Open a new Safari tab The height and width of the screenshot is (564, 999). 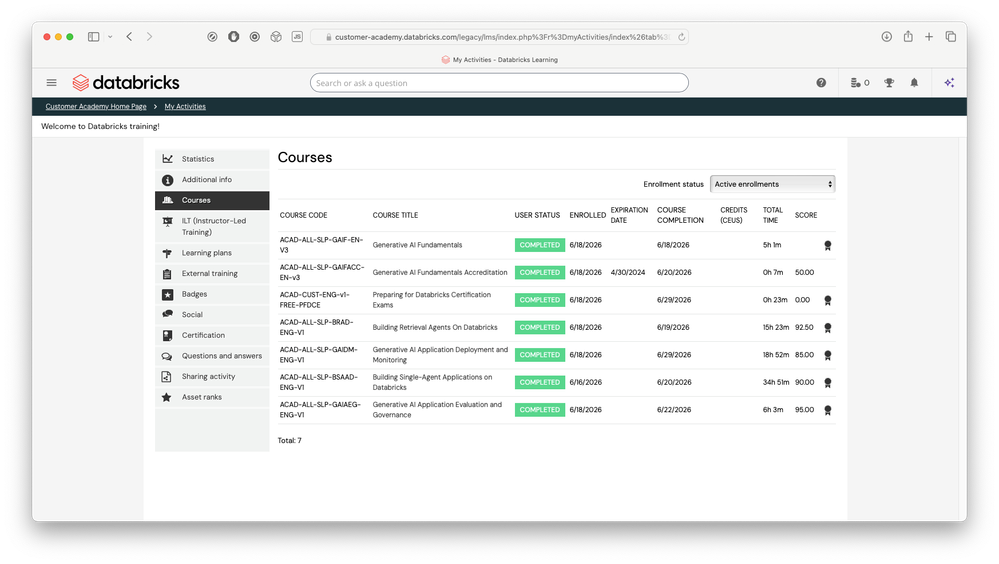pyautogui.click(x=929, y=37)
